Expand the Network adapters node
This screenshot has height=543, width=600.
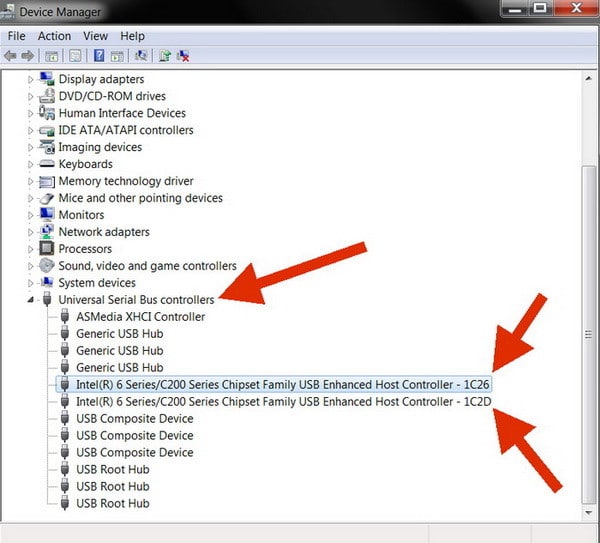(x=31, y=232)
